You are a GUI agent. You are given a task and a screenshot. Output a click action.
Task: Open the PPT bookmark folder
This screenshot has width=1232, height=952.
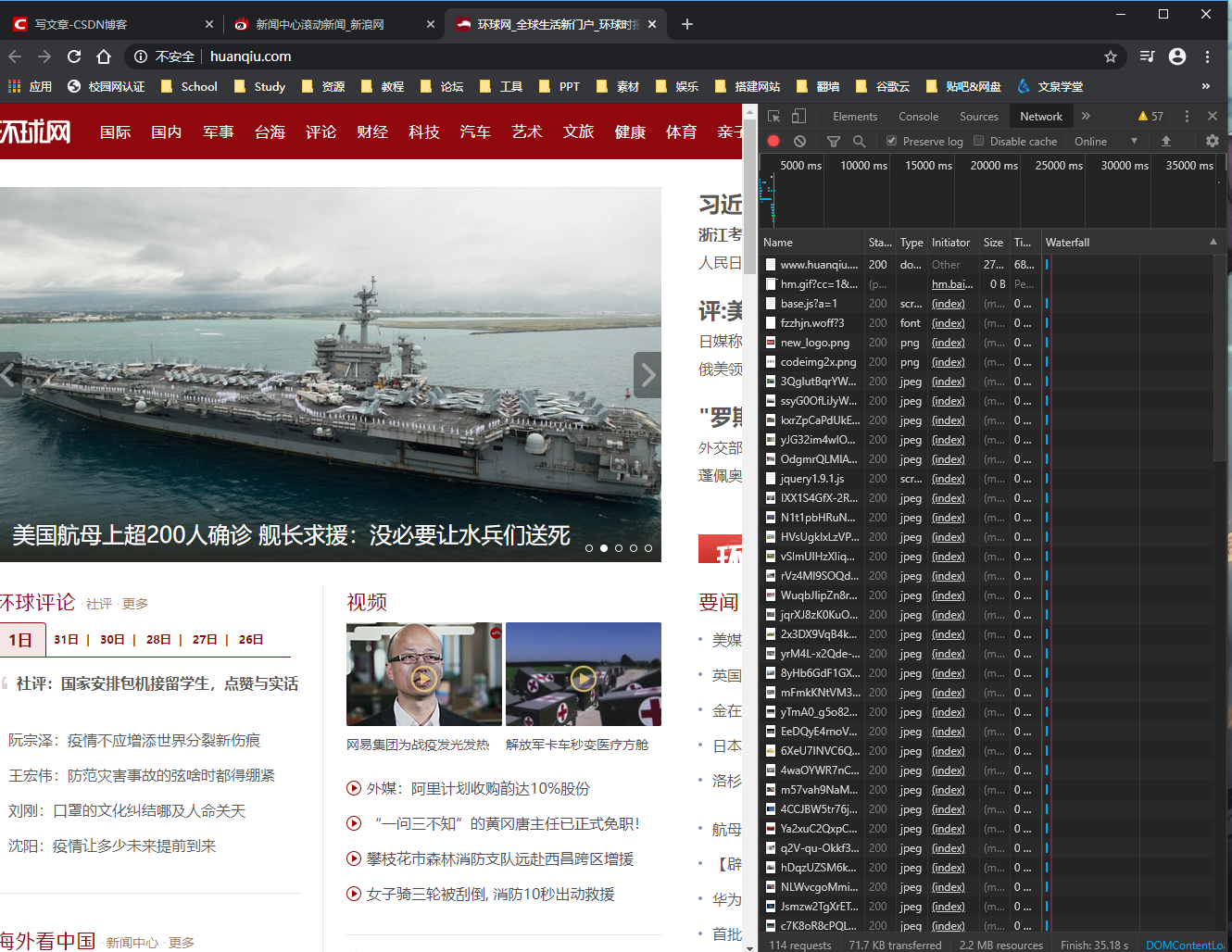click(x=559, y=86)
